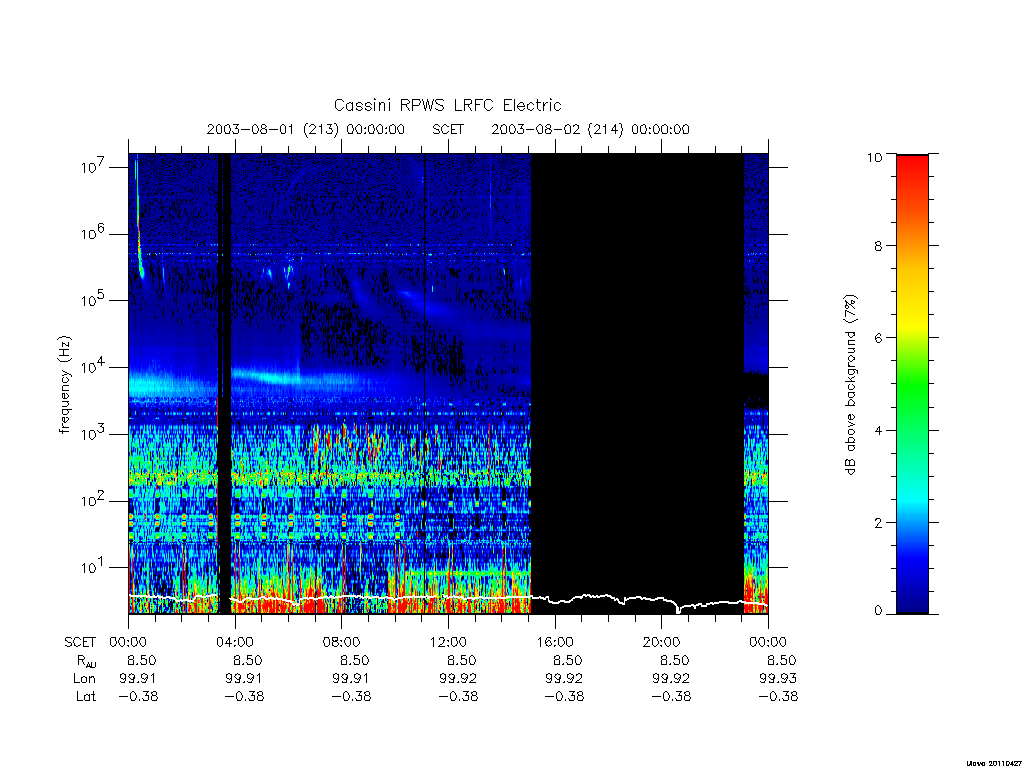Select the Lat value -0.38 under 20:00
The width and height of the screenshot is (1024, 768).
click(671, 696)
